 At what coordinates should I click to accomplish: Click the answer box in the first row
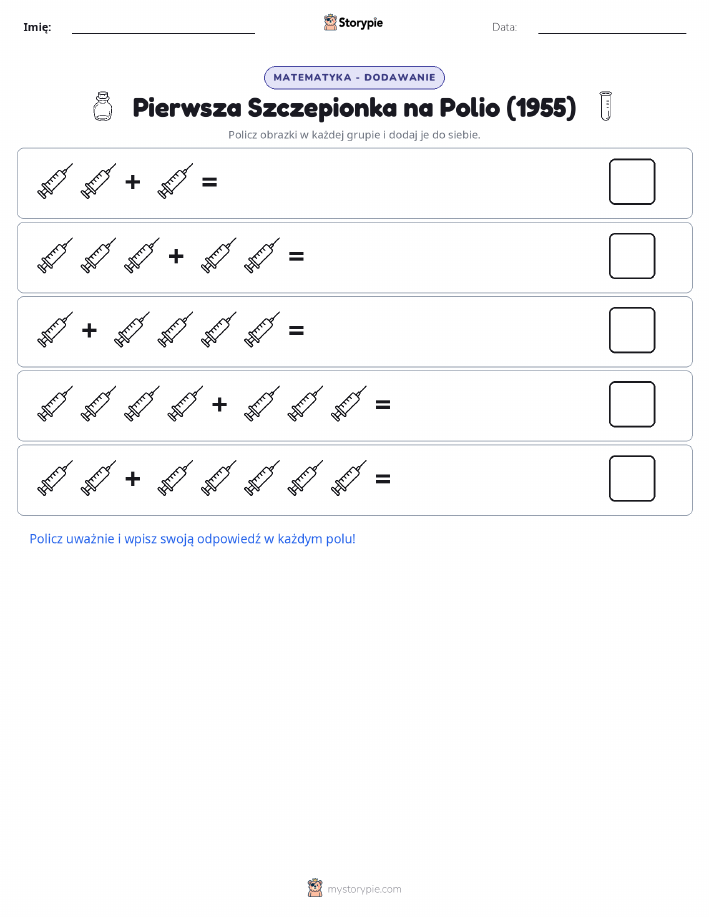coord(632,182)
